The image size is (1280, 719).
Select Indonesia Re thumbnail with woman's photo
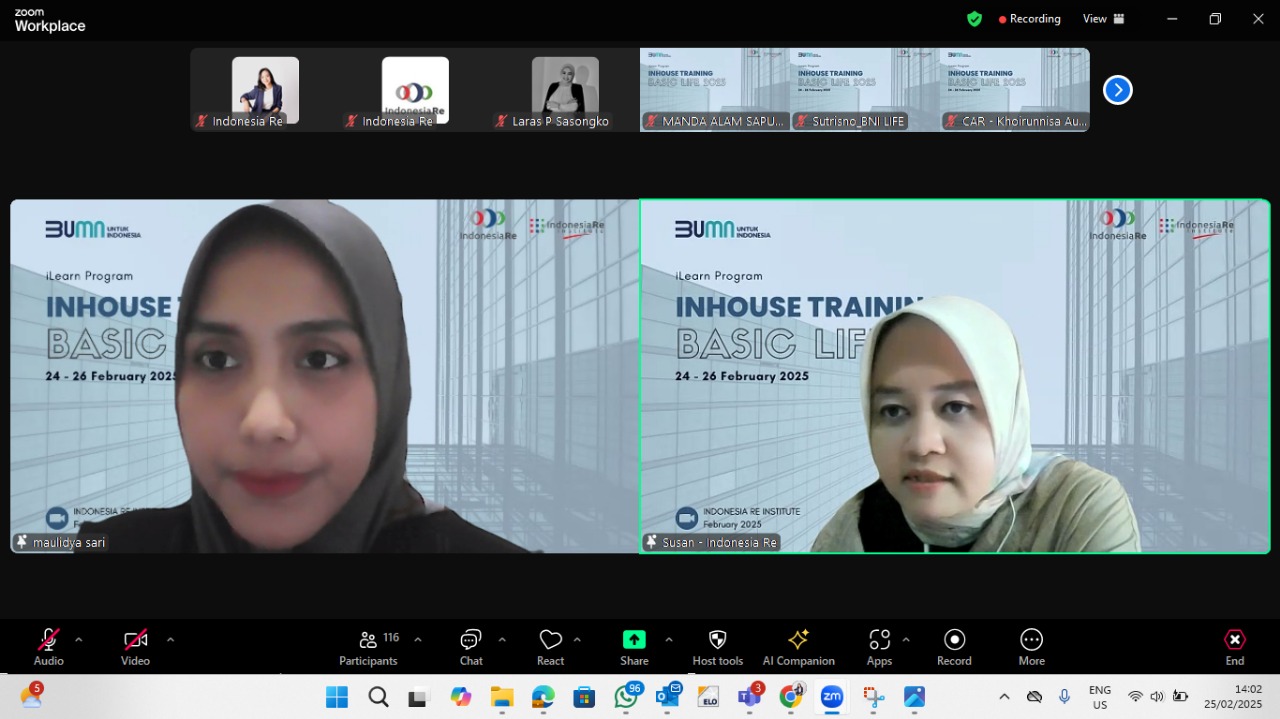[x=265, y=90]
